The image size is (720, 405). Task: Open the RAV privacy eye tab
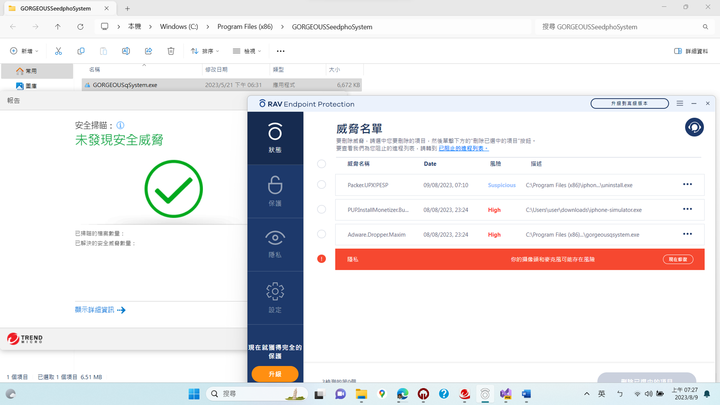275,244
